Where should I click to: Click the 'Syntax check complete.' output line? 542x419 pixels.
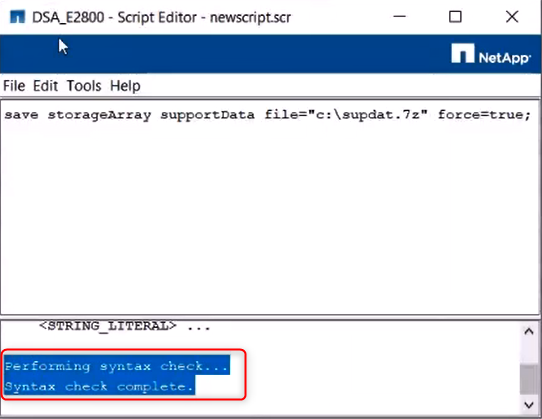(100, 386)
